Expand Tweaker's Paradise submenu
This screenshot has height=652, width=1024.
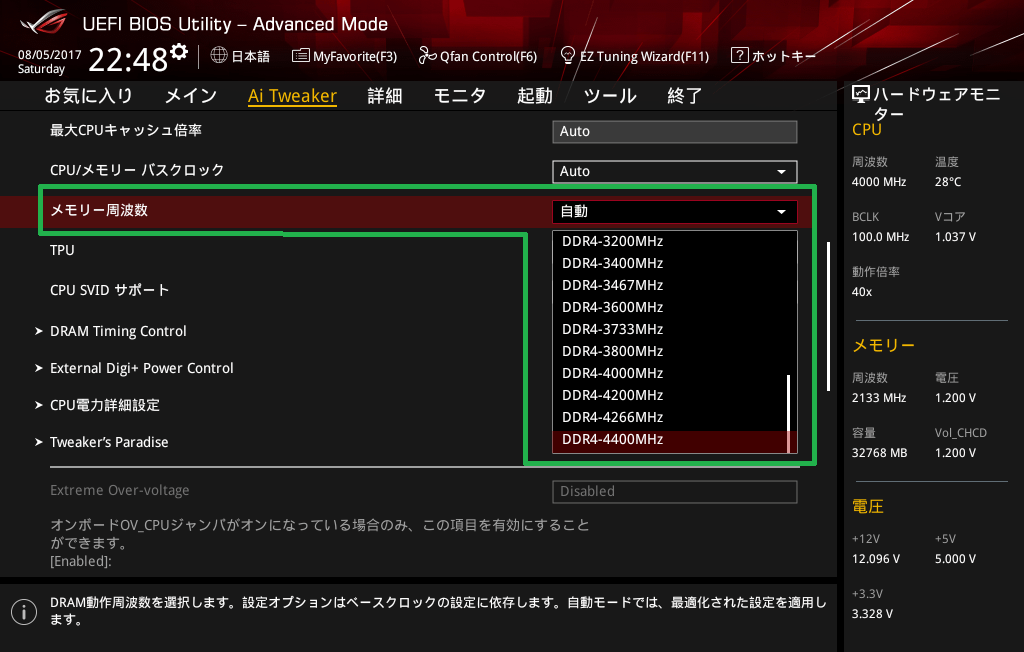click(x=102, y=442)
